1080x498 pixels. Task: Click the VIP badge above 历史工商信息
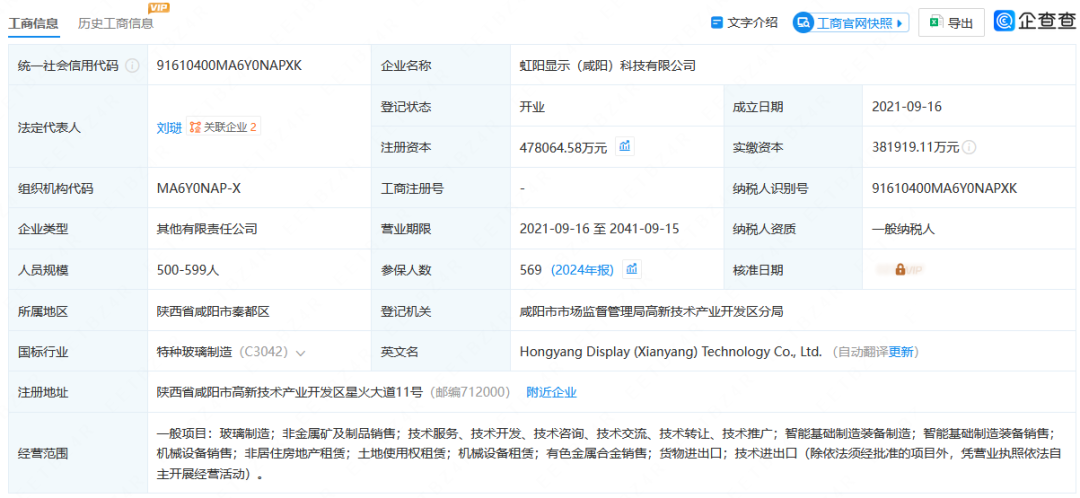coord(158,8)
